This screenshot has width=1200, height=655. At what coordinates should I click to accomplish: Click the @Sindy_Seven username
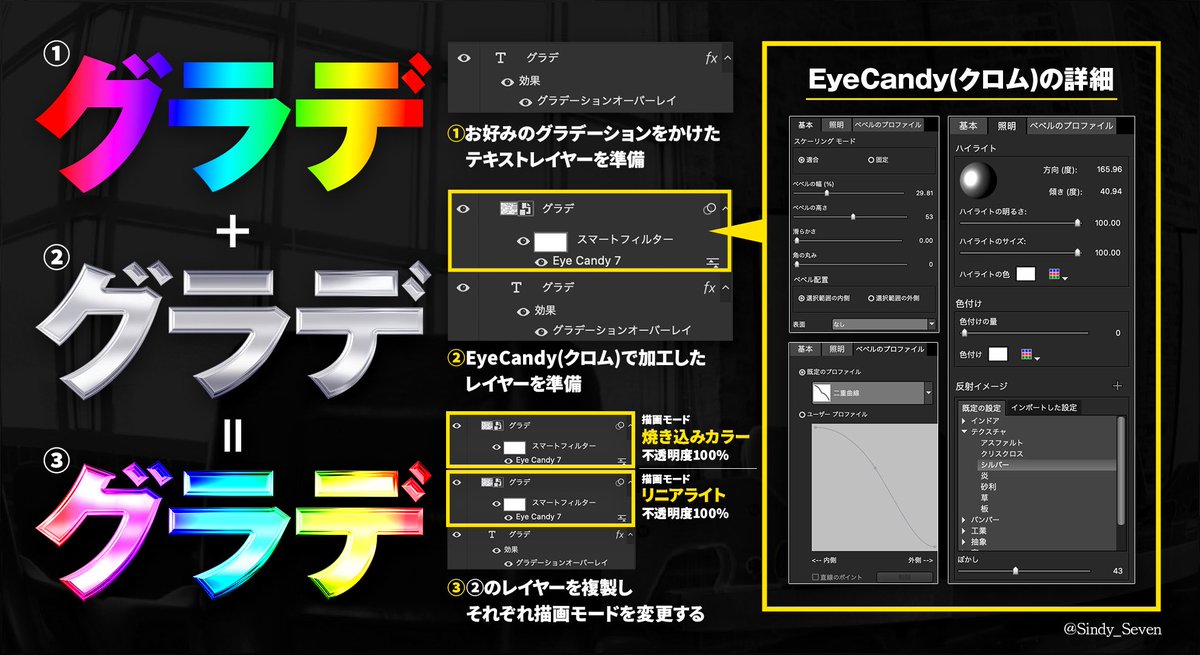[1113, 630]
